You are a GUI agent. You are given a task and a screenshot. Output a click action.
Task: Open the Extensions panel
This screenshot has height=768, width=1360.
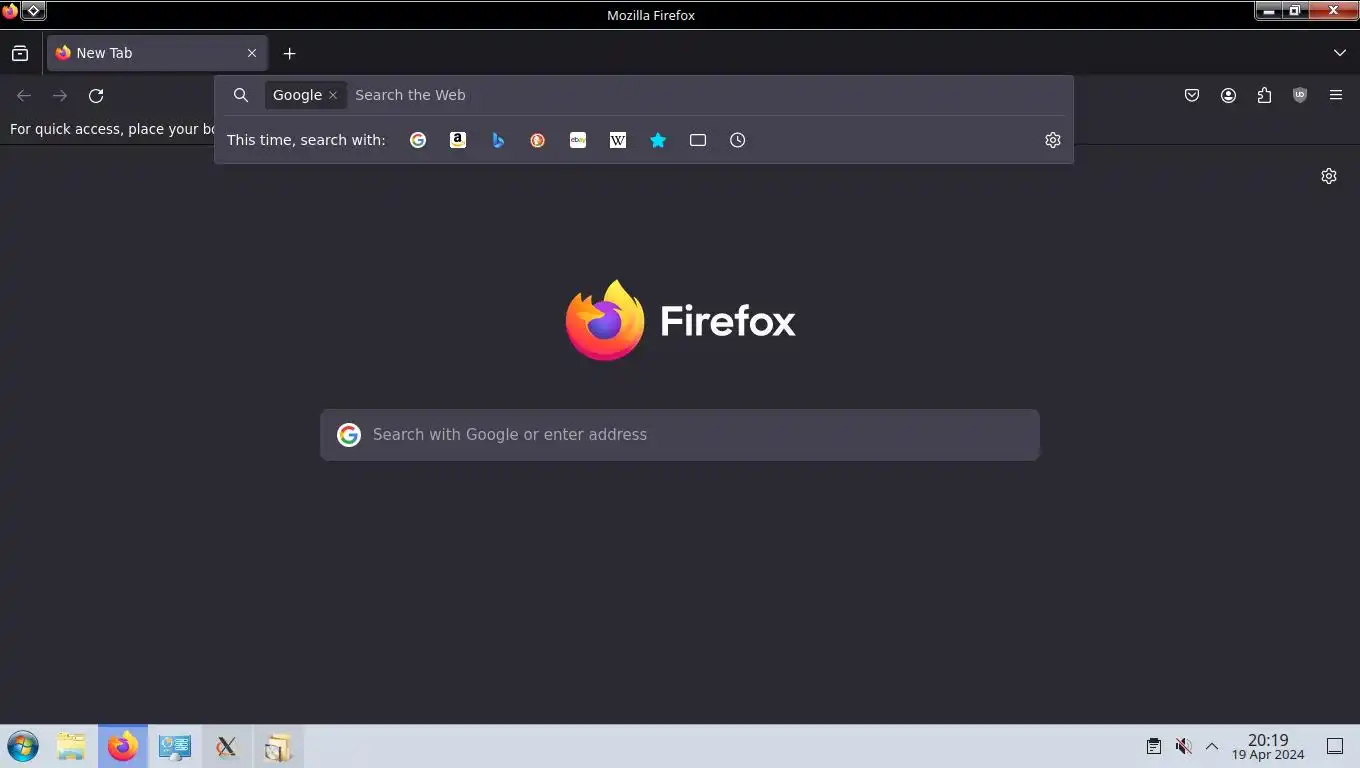tap(1264, 95)
